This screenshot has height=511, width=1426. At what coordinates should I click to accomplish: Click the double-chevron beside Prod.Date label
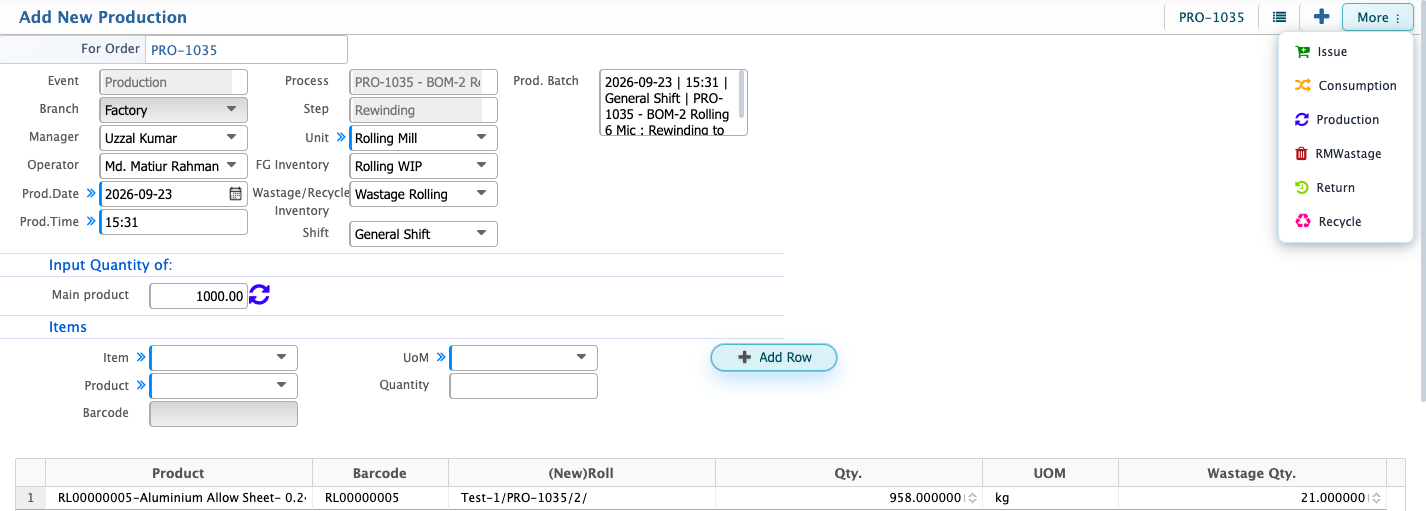tap(91, 194)
